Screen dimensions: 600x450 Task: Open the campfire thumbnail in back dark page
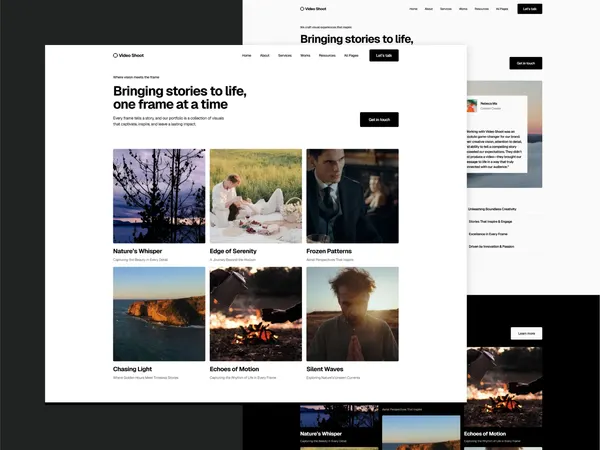pyautogui.click(x=504, y=387)
